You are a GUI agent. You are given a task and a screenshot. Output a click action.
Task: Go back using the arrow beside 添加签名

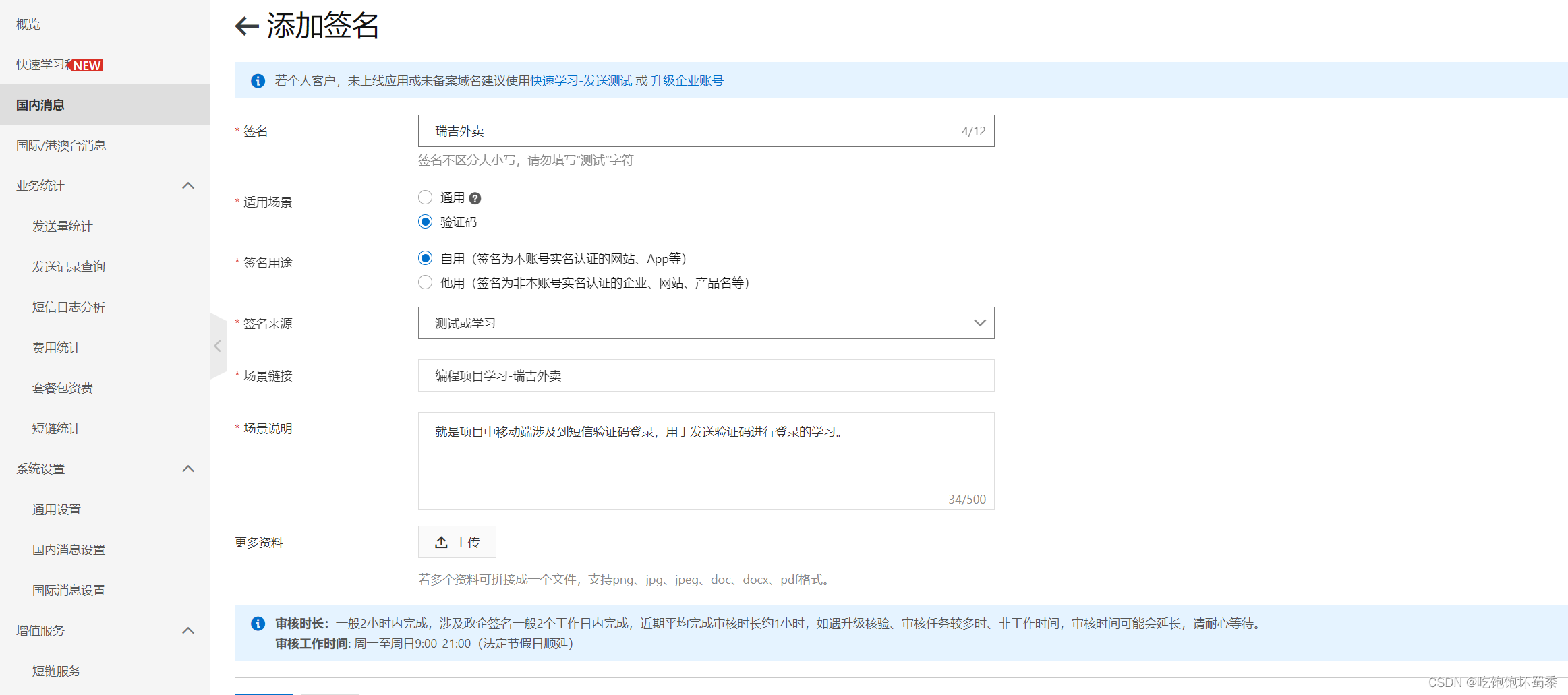[x=247, y=26]
